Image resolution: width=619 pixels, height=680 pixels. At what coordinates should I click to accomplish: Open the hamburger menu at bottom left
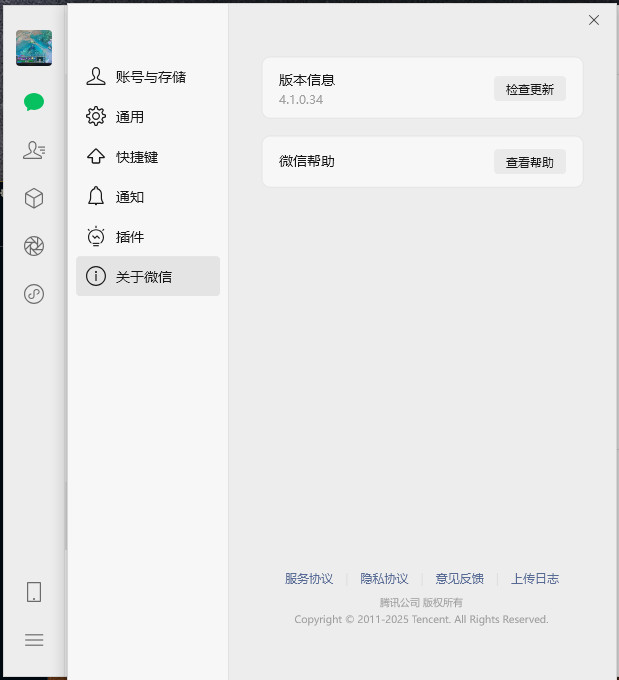[x=34, y=640]
